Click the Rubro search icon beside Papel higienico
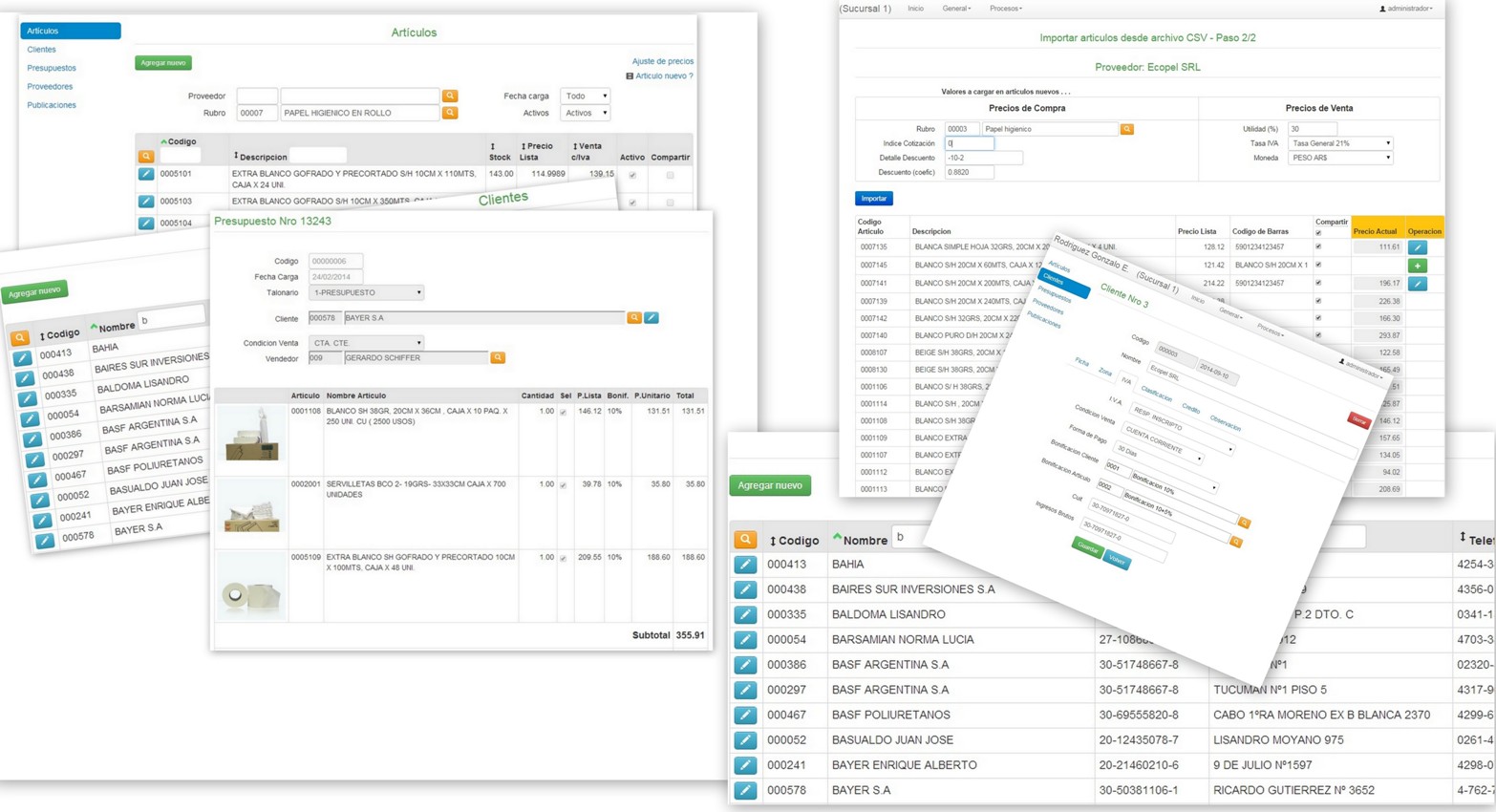Viewport: 1496px width, 812px height. click(1127, 129)
